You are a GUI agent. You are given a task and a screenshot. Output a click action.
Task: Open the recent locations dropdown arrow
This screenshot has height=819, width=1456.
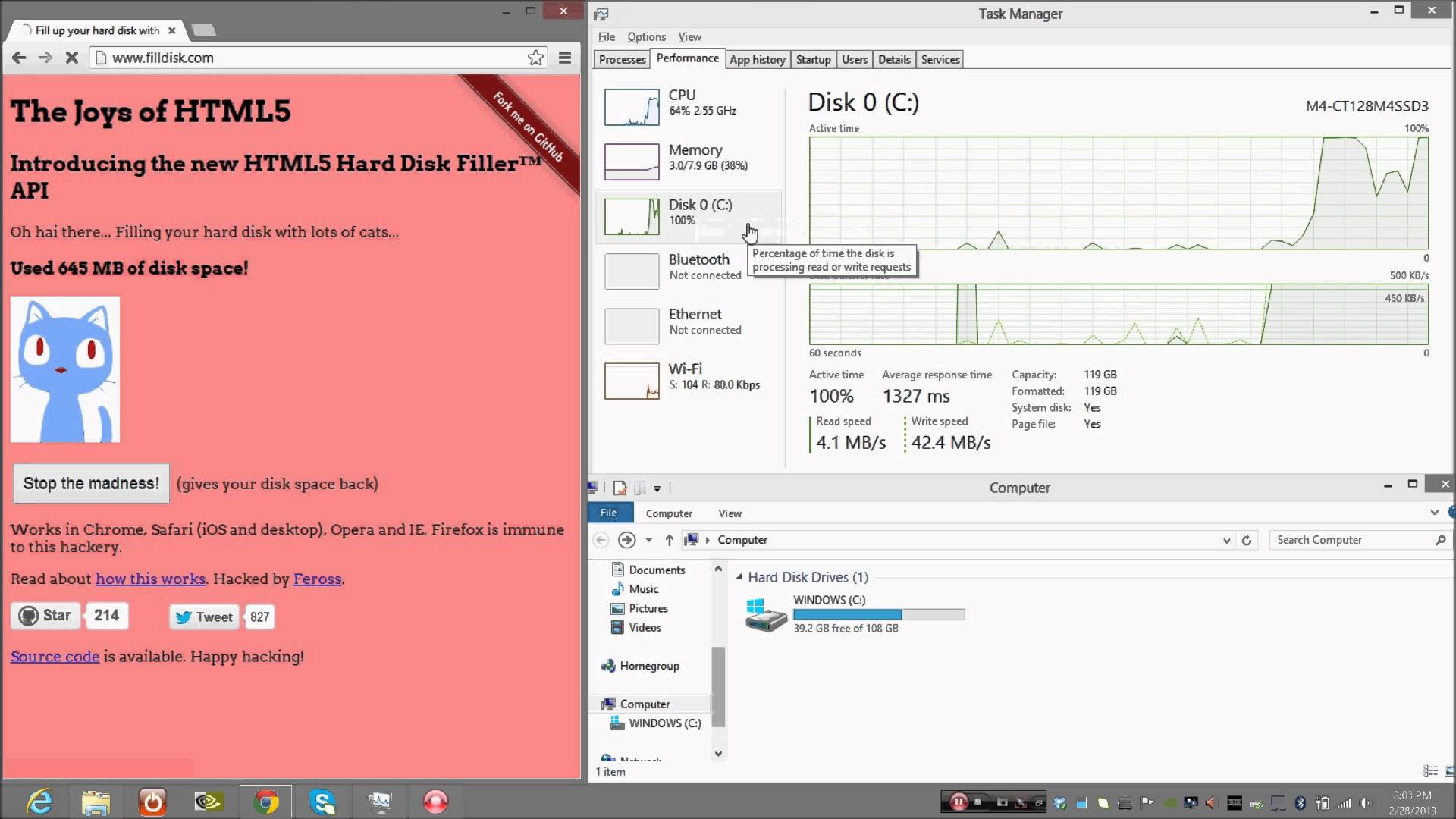pos(648,540)
